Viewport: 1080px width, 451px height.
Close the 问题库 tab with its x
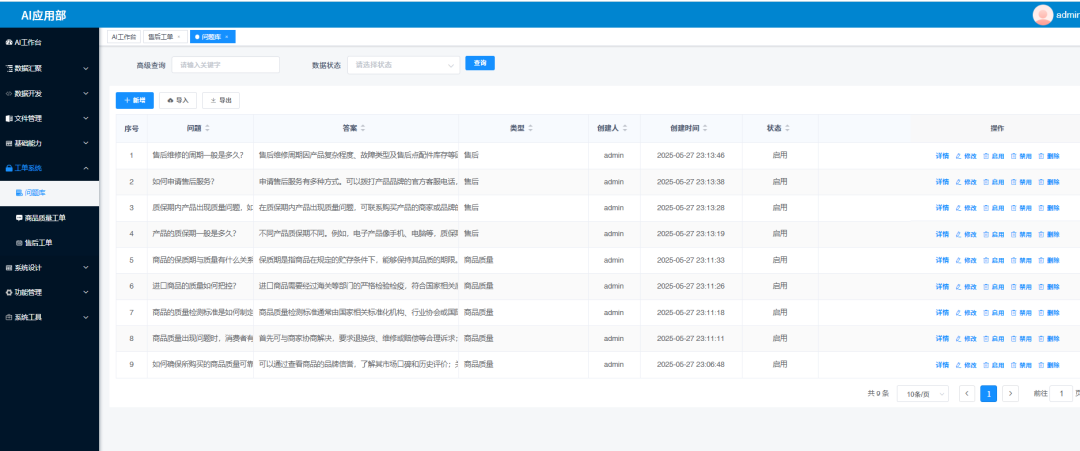[x=227, y=36]
